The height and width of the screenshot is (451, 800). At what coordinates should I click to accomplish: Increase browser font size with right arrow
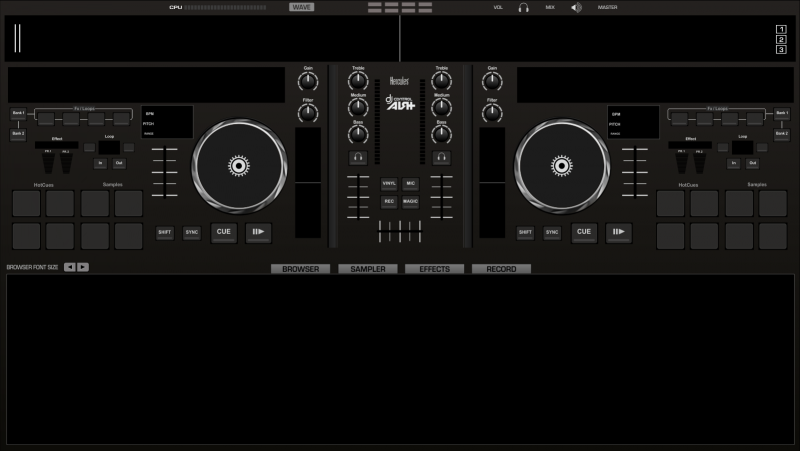point(83,267)
